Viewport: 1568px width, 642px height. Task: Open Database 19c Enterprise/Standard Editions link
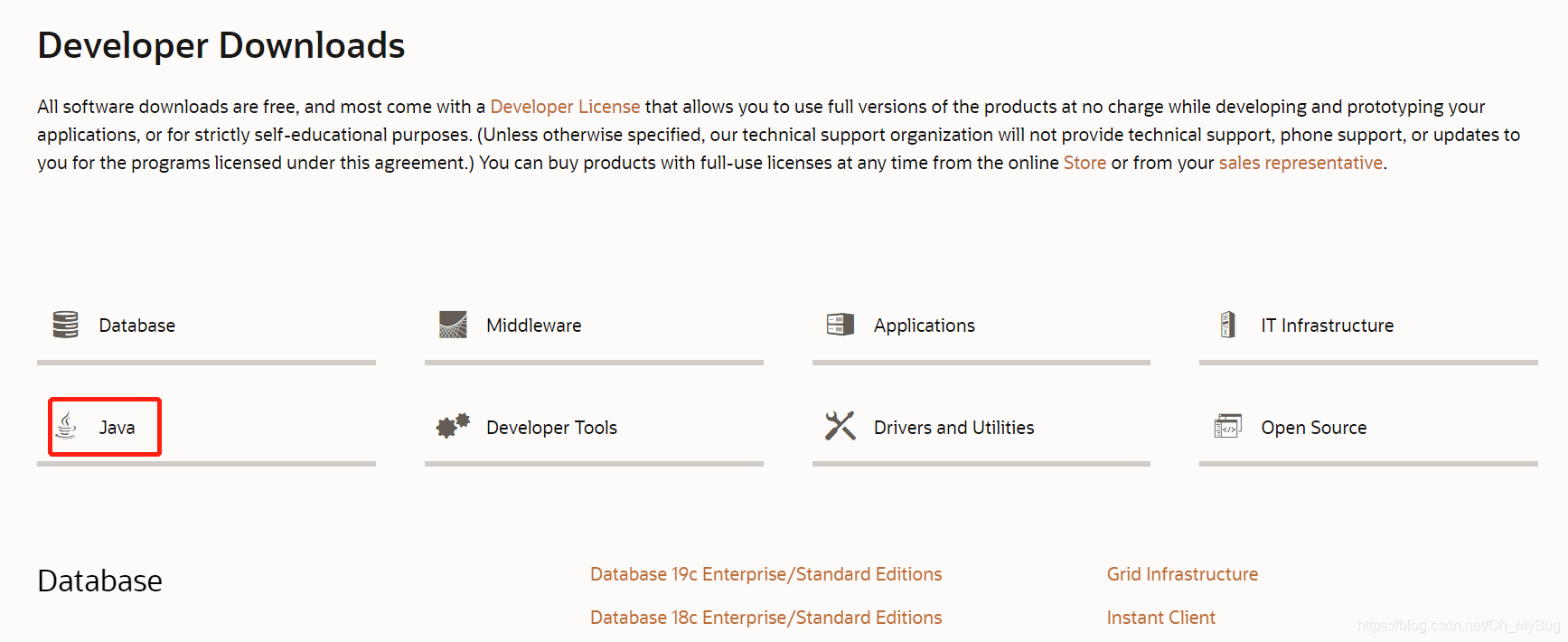coord(765,574)
